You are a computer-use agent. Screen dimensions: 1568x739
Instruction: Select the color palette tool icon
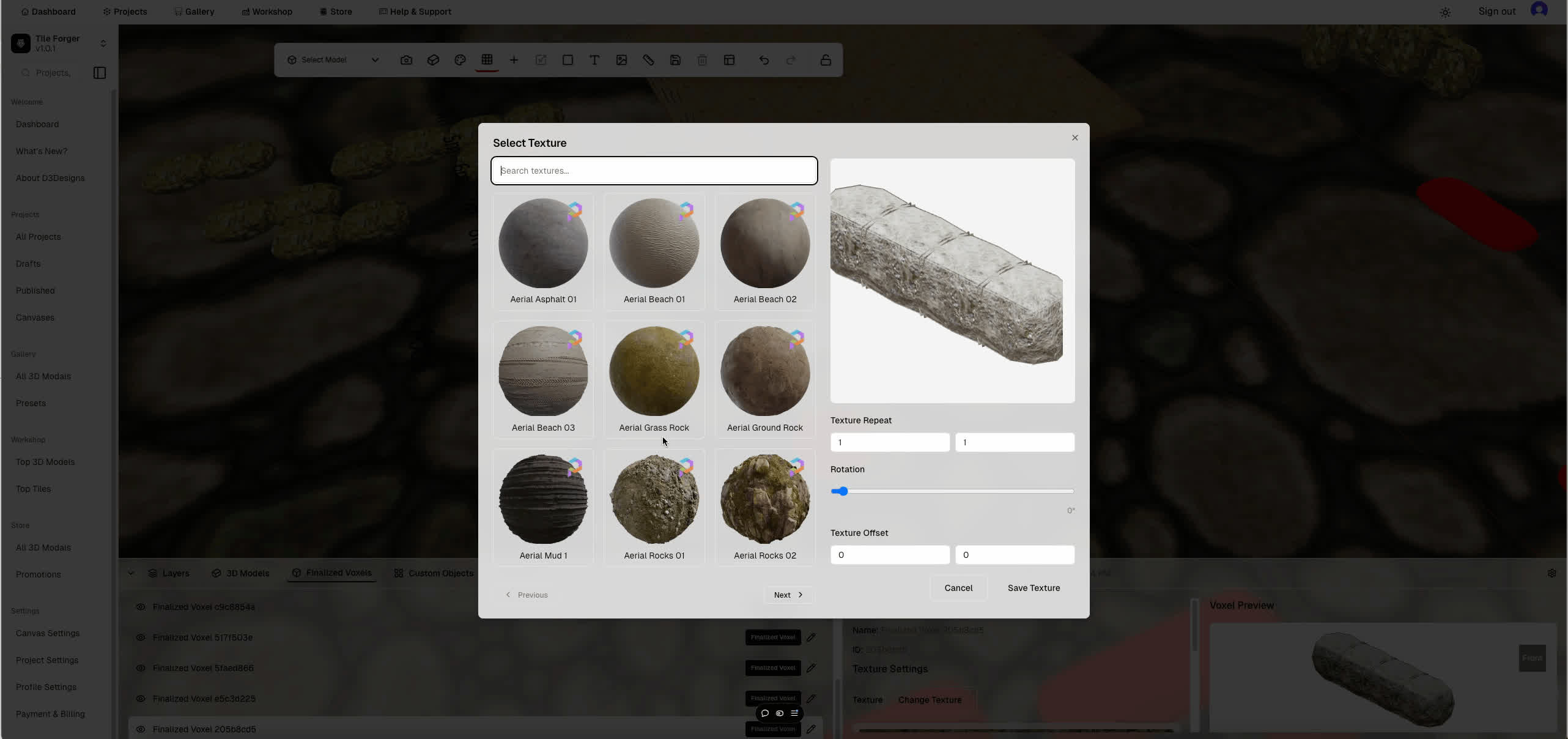tap(460, 60)
